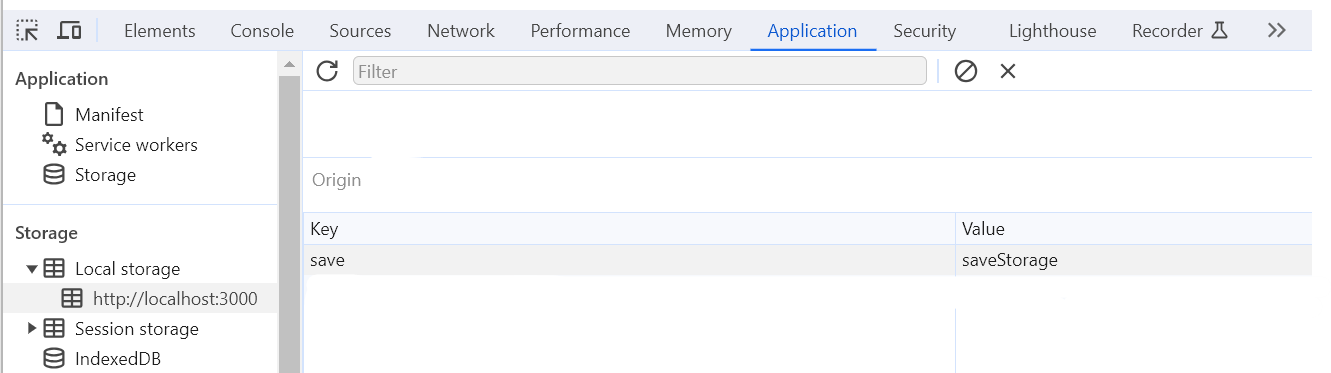This screenshot has width=1331, height=373.
Task: Click the sidebar scrollbar up arrow
Action: [x=289, y=65]
